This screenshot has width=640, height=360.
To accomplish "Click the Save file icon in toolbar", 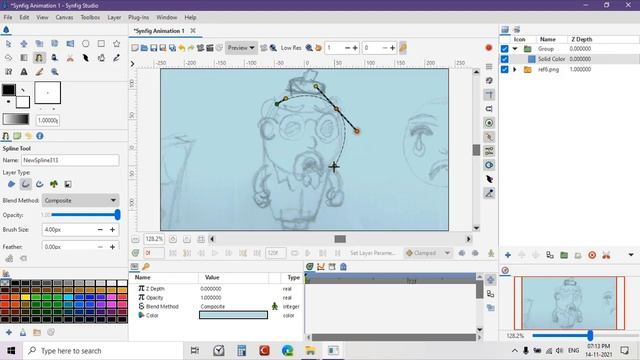I will point(153,48).
